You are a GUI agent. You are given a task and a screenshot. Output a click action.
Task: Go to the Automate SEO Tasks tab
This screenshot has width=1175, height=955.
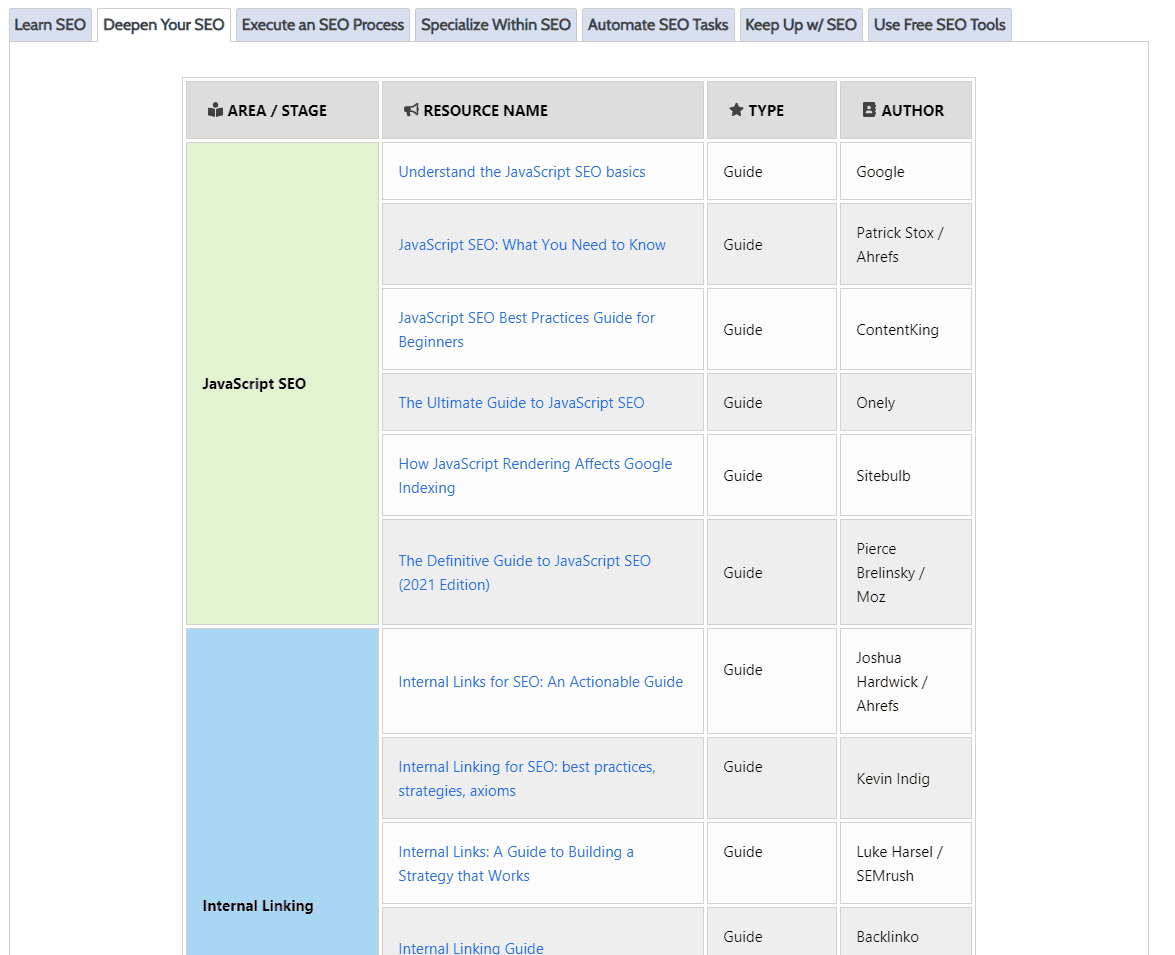658,25
